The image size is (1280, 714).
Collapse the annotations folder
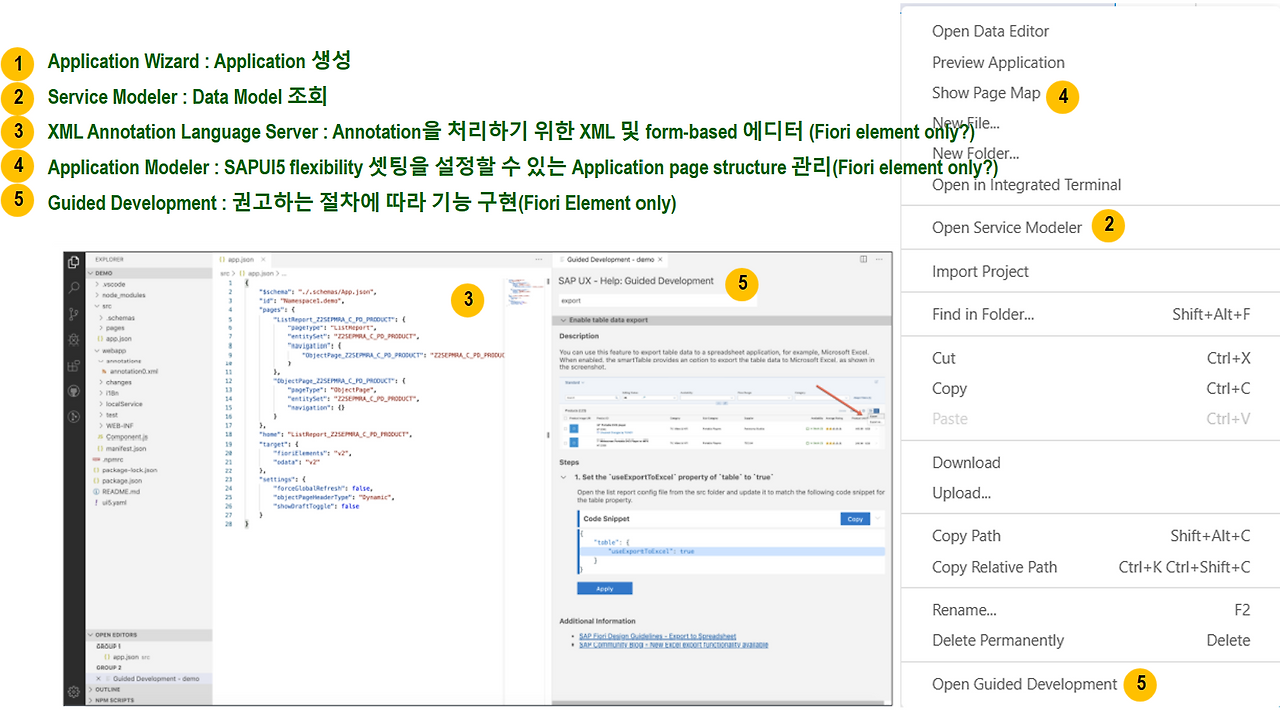point(101,361)
